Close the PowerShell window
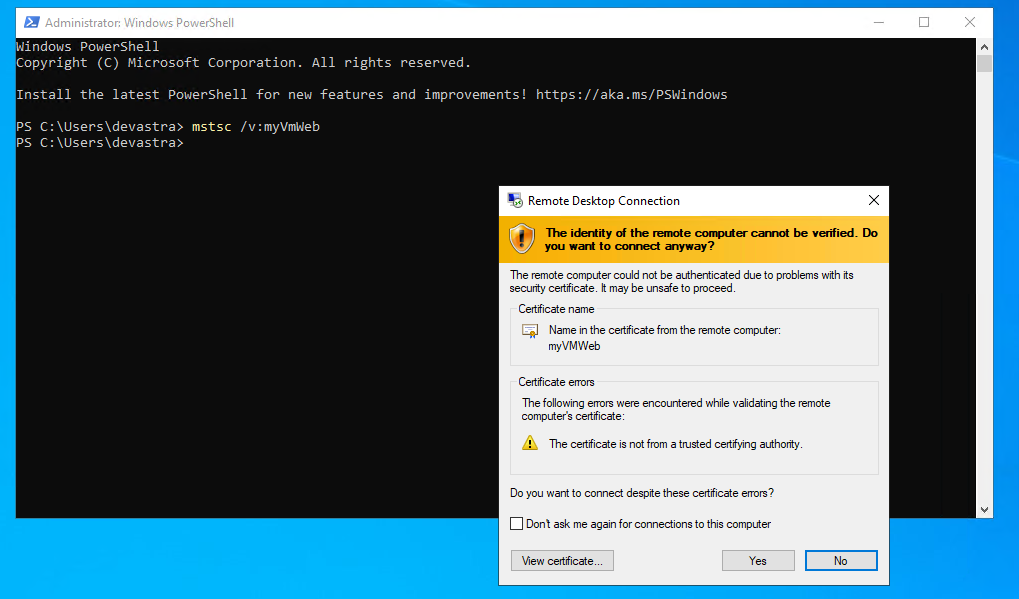Viewport: 1019px width, 599px height. (970, 23)
